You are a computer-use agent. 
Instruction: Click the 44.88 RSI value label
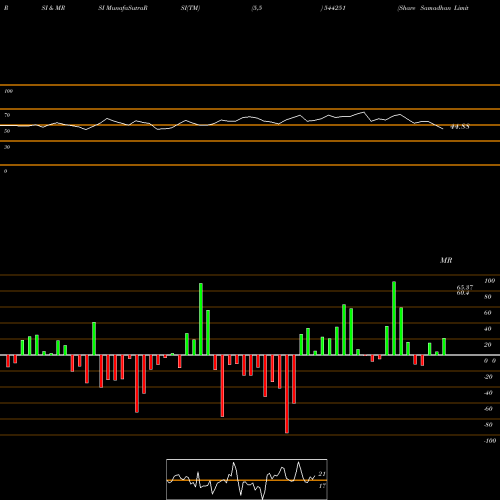pos(460,127)
